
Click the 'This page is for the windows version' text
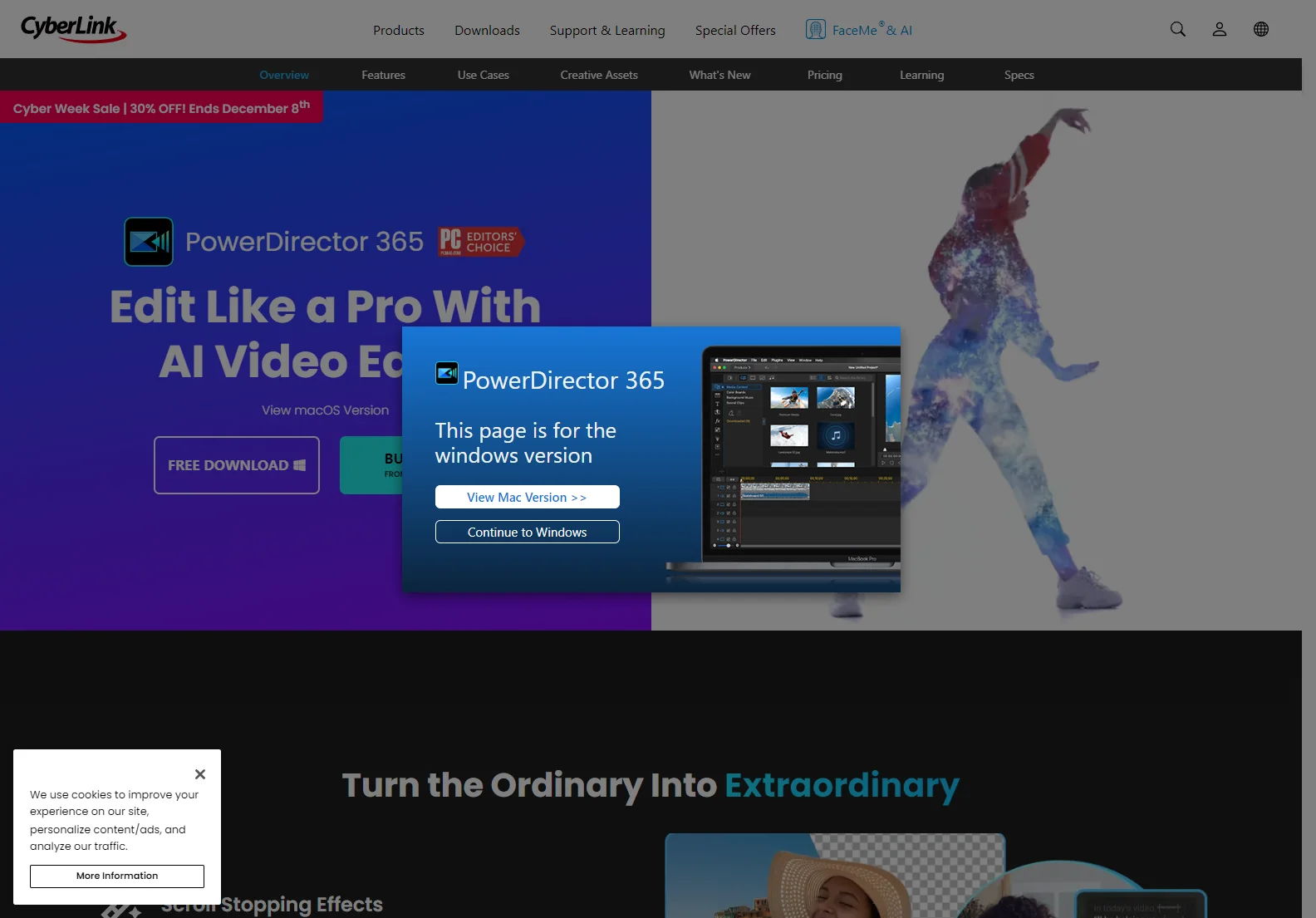click(x=526, y=443)
